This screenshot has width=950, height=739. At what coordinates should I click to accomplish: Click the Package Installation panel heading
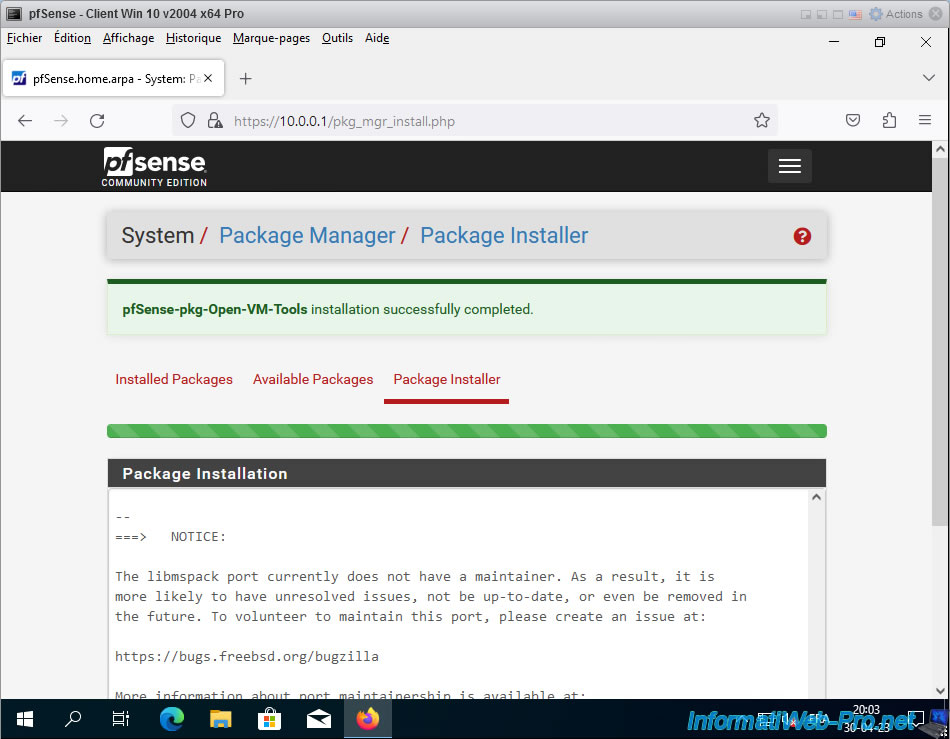(x=467, y=474)
